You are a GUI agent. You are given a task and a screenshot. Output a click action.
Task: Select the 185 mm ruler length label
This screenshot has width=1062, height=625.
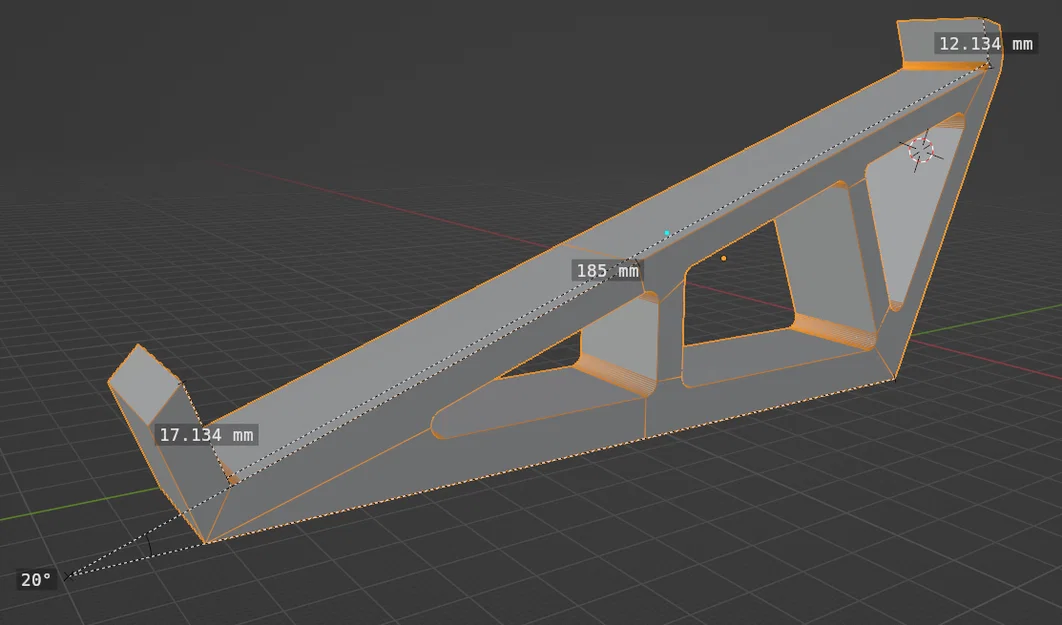[608, 271]
